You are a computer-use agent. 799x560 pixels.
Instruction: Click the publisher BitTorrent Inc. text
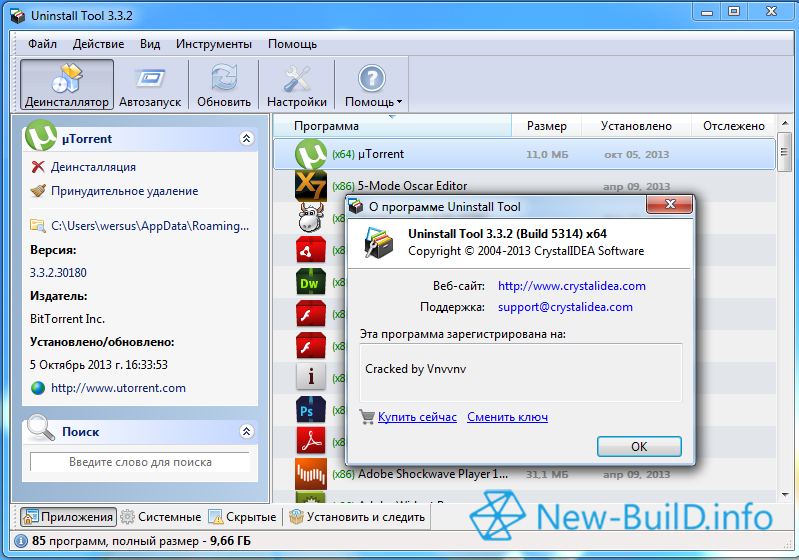pyautogui.click(x=67, y=319)
